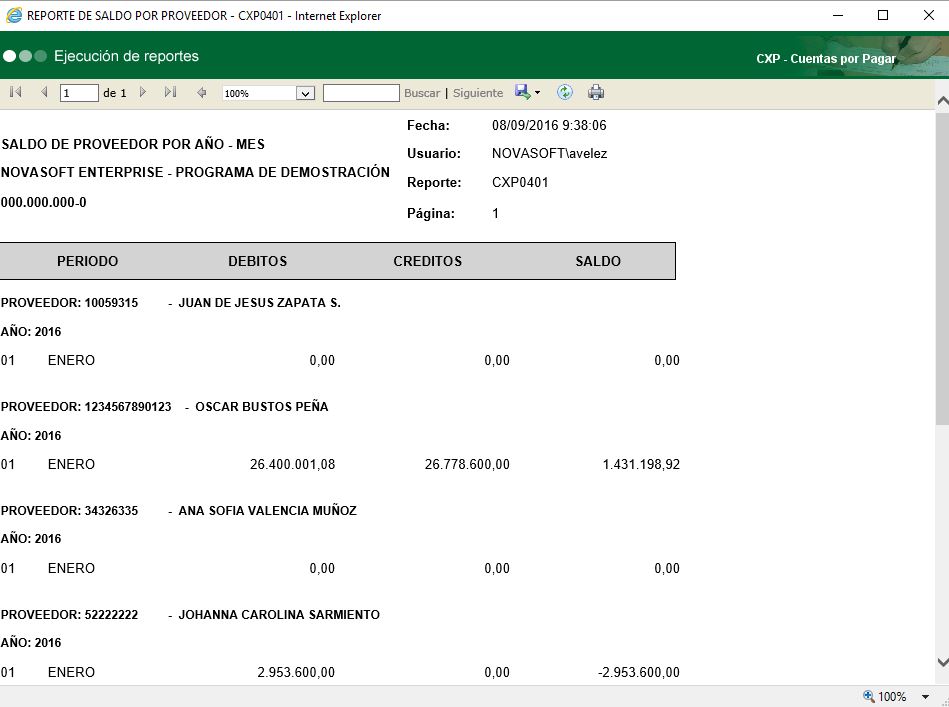949x707 pixels.
Task: Go to next page of report
Action: tap(143, 92)
